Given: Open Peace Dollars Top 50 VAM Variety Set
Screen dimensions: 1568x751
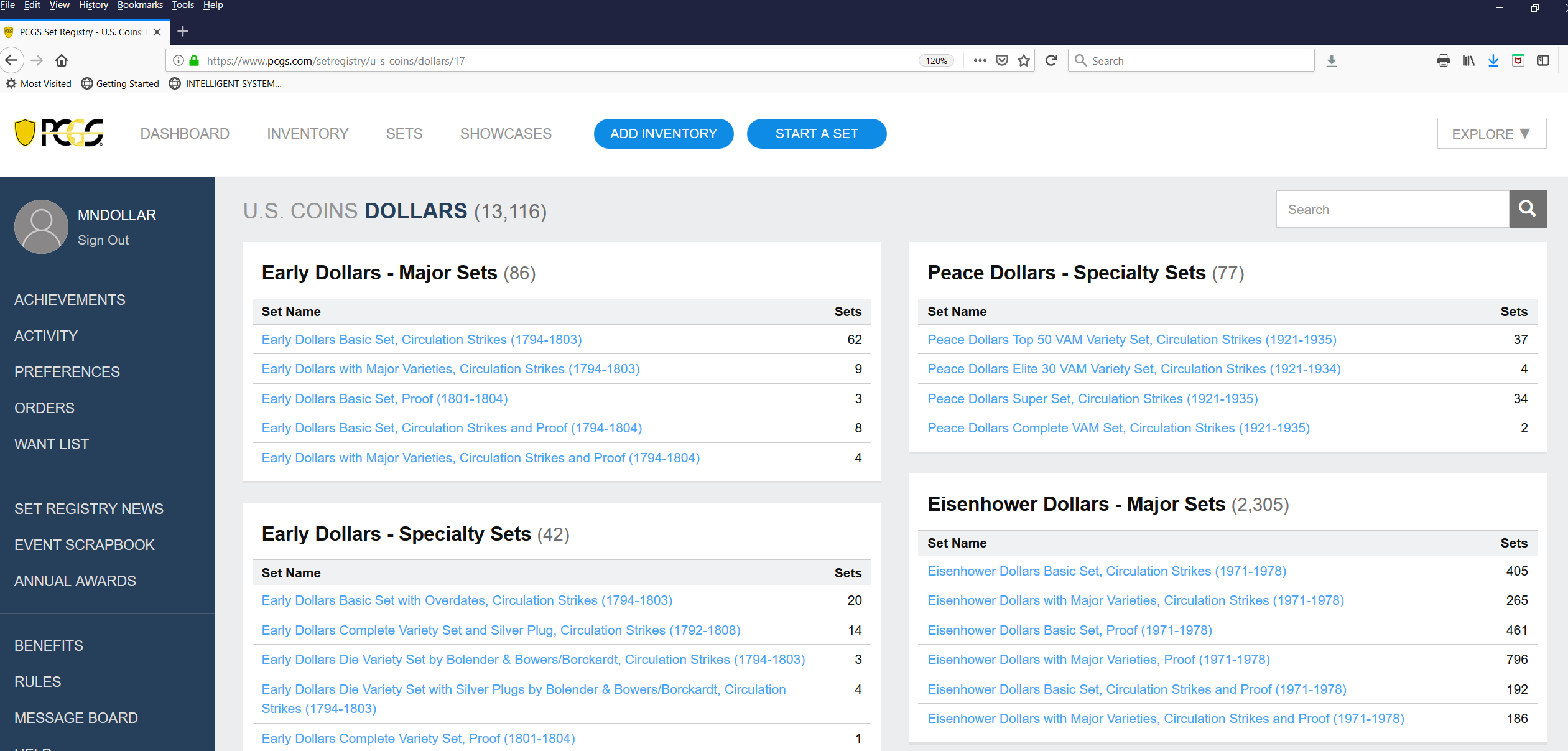Looking at the screenshot, I should pyautogui.click(x=1132, y=340).
